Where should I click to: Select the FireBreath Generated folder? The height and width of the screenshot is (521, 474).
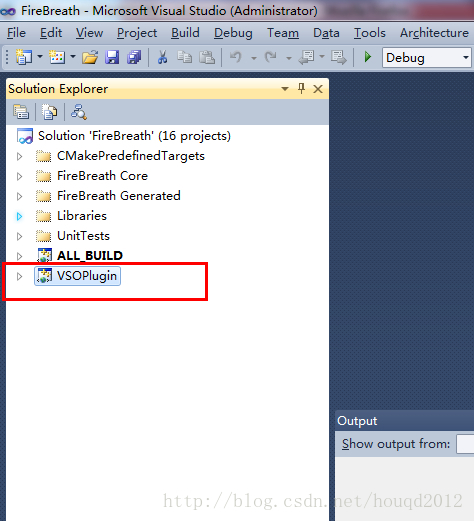pos(119,196)
